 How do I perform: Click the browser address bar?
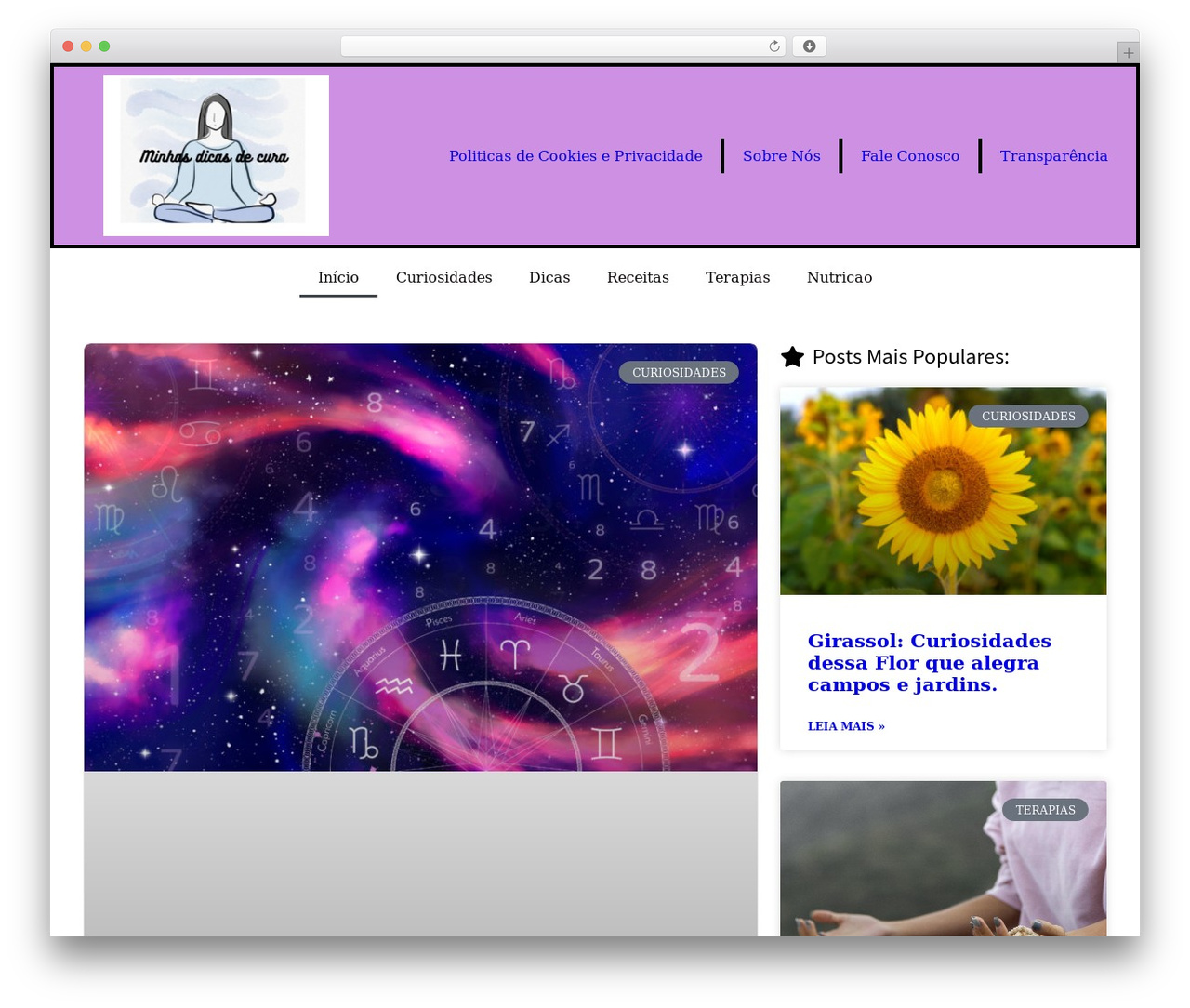coord(562,46)
